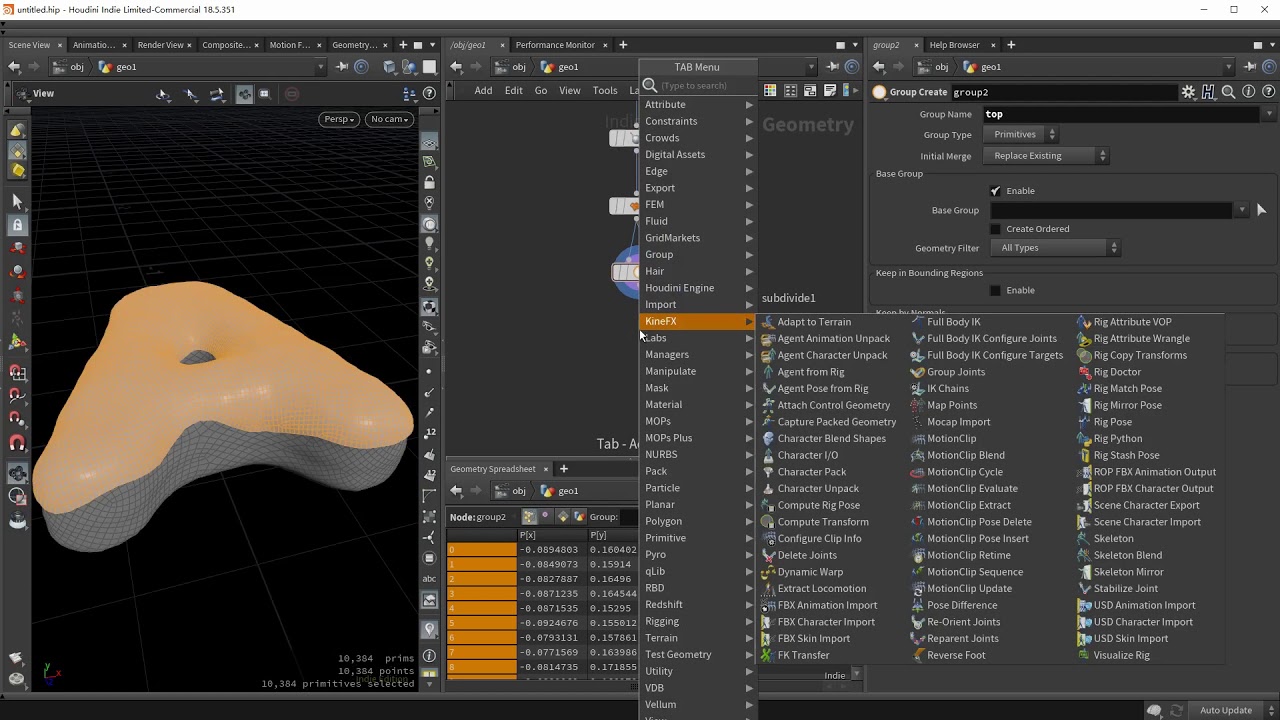The image size is (1280, 720).
Task: Click the back arrow in the Scene View path bar
Action: point(14,67)
